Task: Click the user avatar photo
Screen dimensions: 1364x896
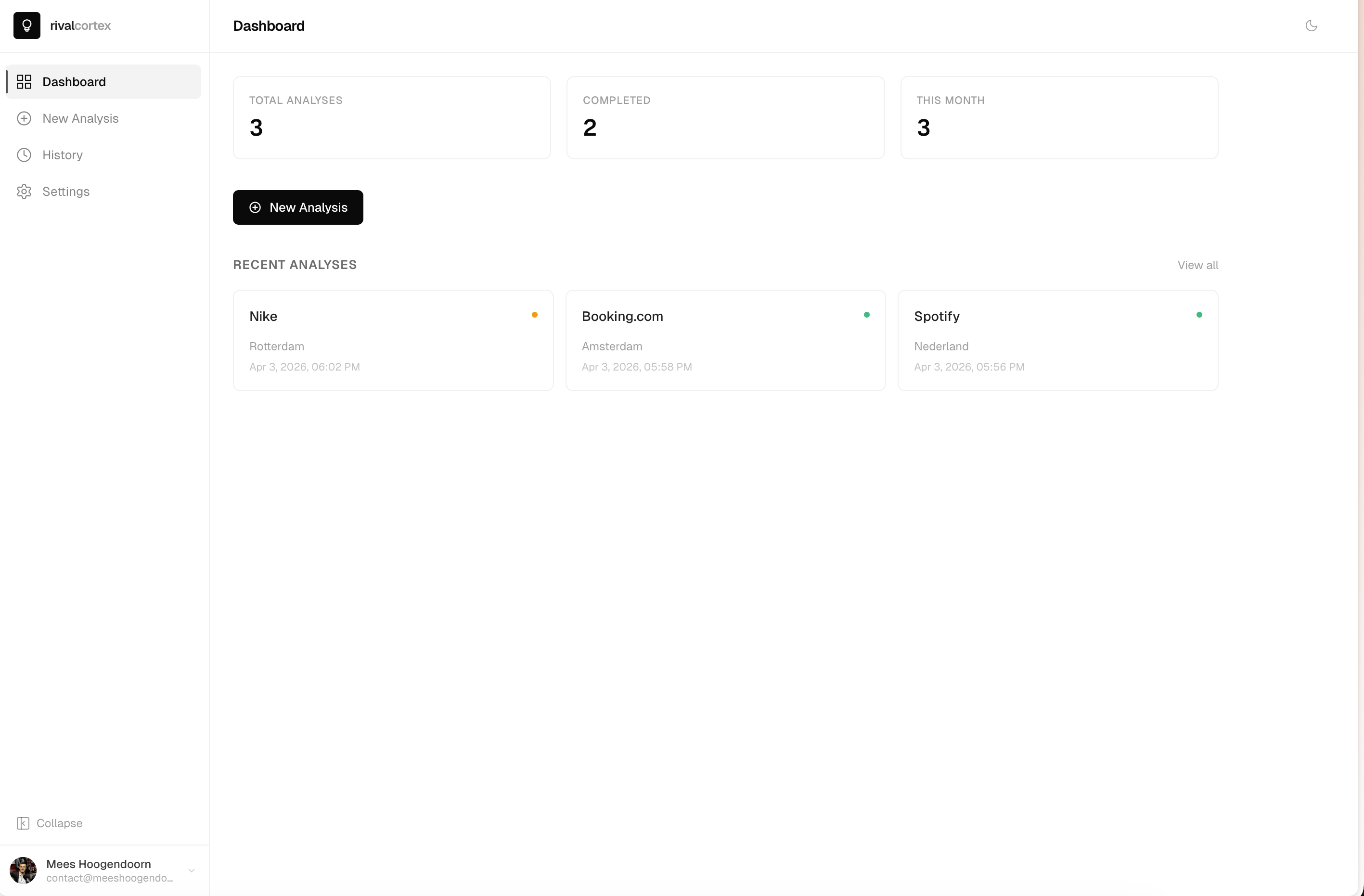Action: (x=23, y=870)
